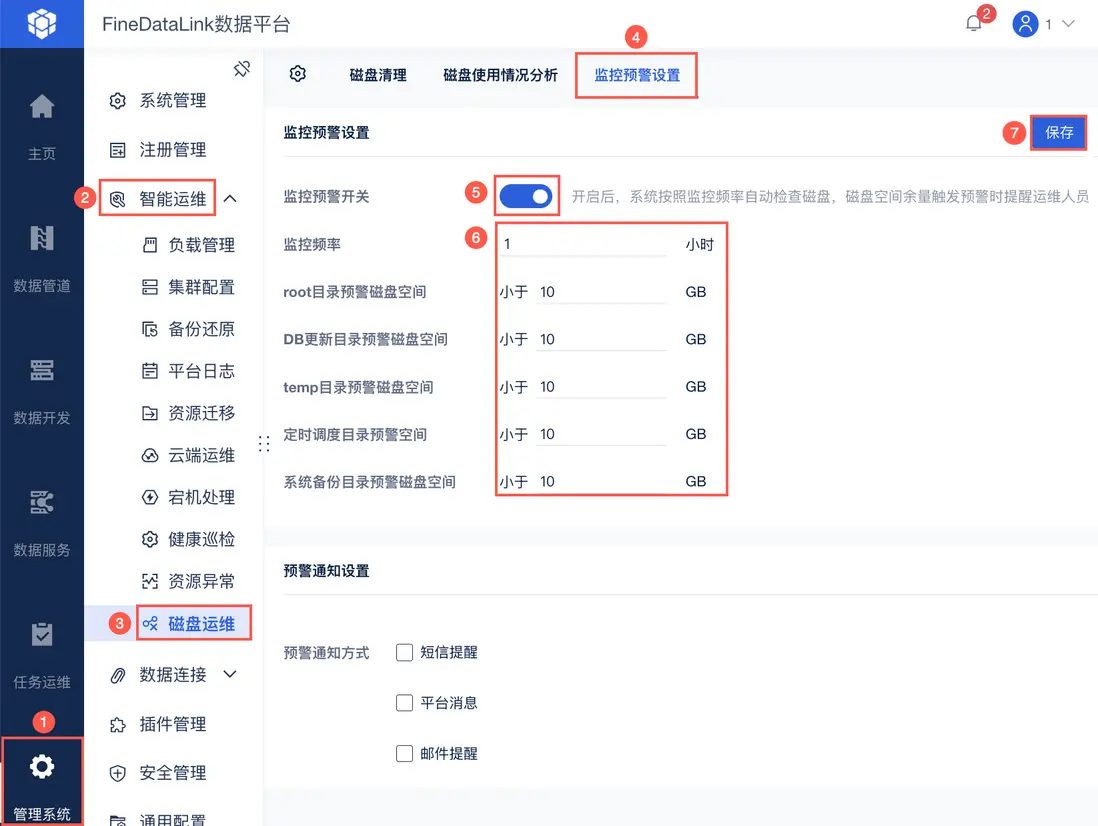1098x826 pixels.
Task: Click the 健康巡检 icon
Action: [150, 539]
